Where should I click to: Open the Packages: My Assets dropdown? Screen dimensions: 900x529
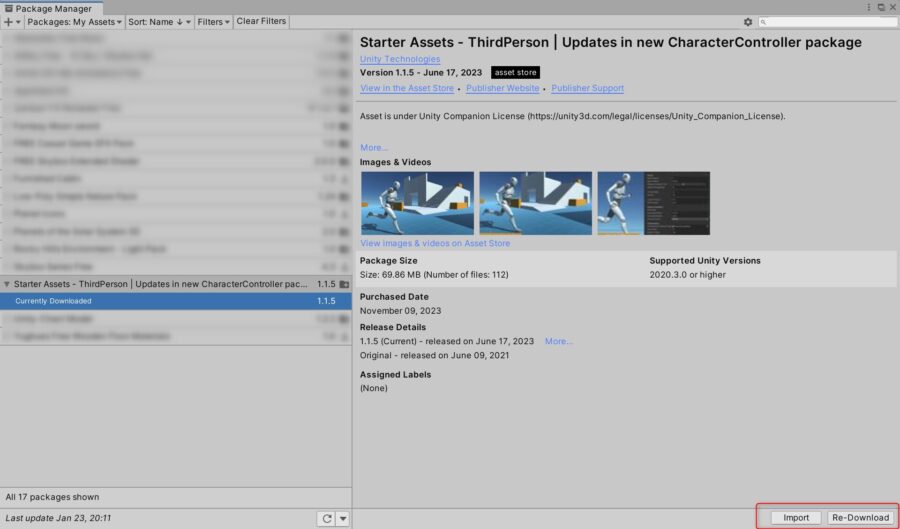[74, 22]
